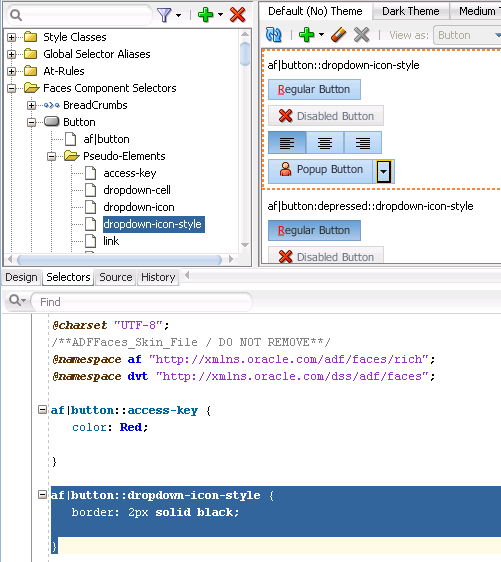Click the first Regular Button preview
The width and height of the screenshot is (501, 562).
click(314, 90)
